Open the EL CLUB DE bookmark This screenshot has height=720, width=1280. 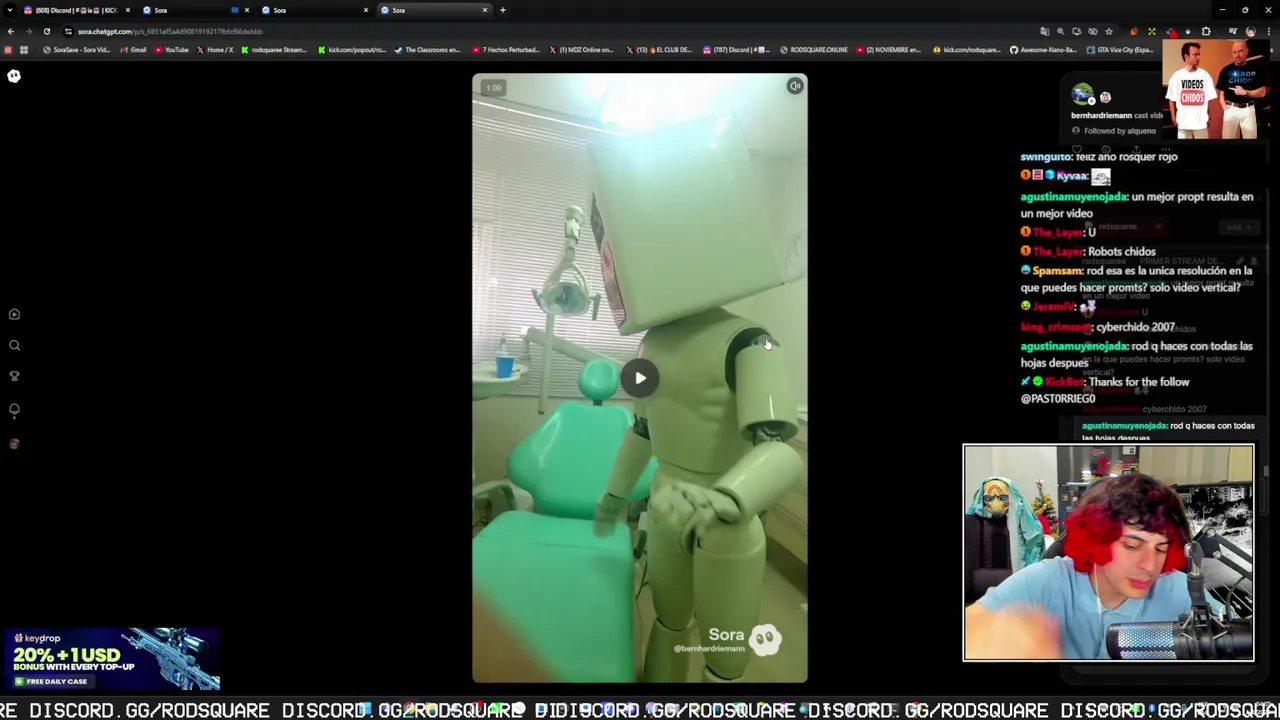pos(659,50)
